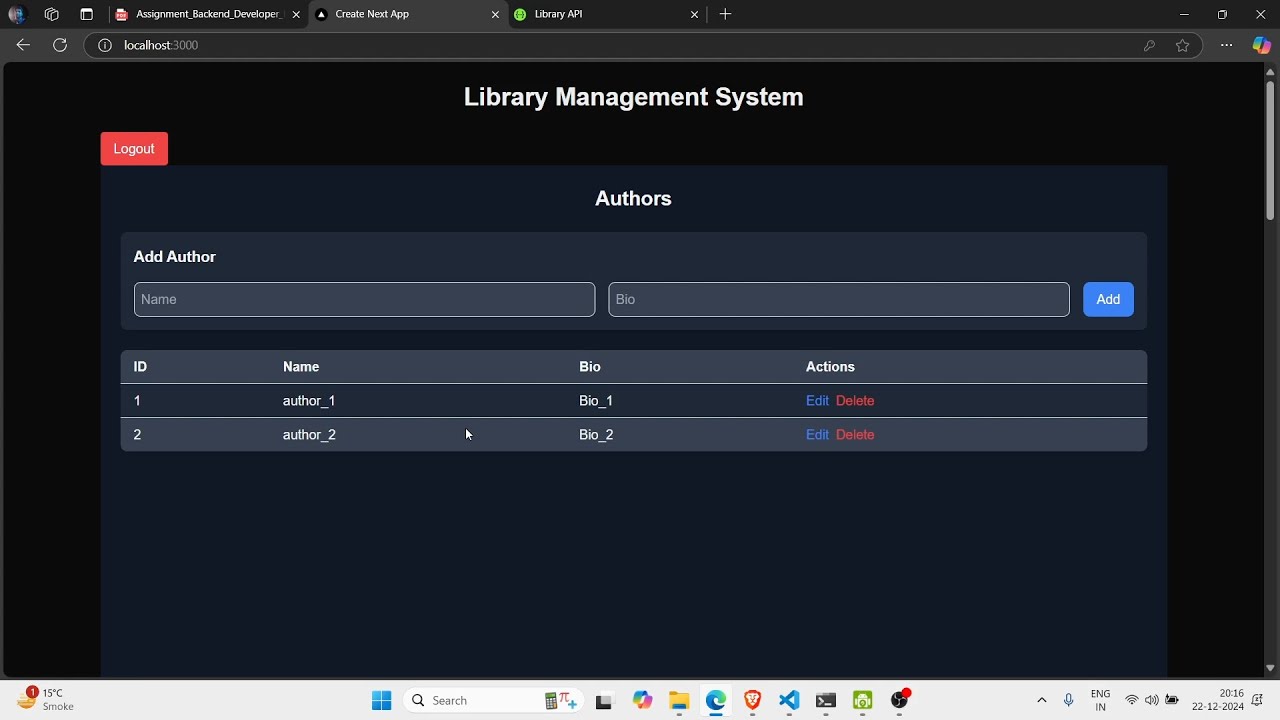Open a new browser tab

point(726,14)
